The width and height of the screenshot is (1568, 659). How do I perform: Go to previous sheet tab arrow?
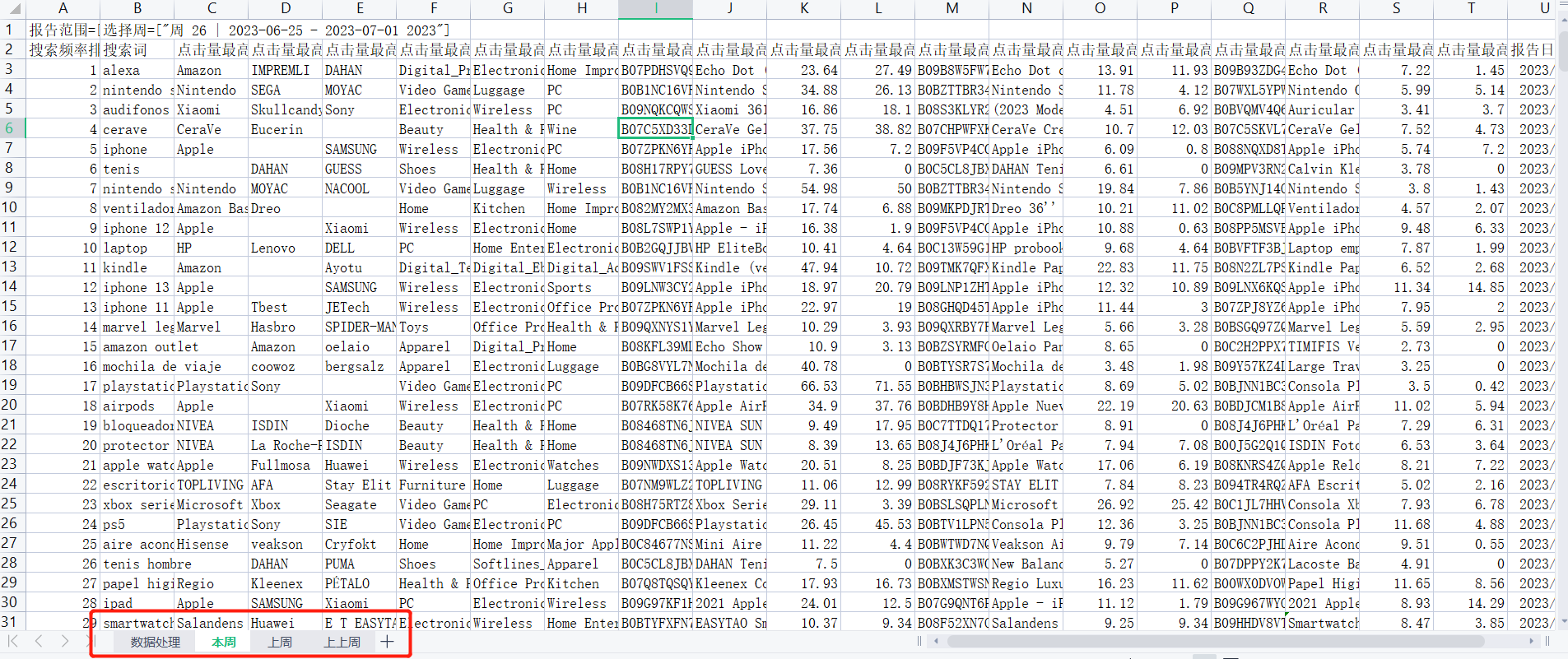39,641
